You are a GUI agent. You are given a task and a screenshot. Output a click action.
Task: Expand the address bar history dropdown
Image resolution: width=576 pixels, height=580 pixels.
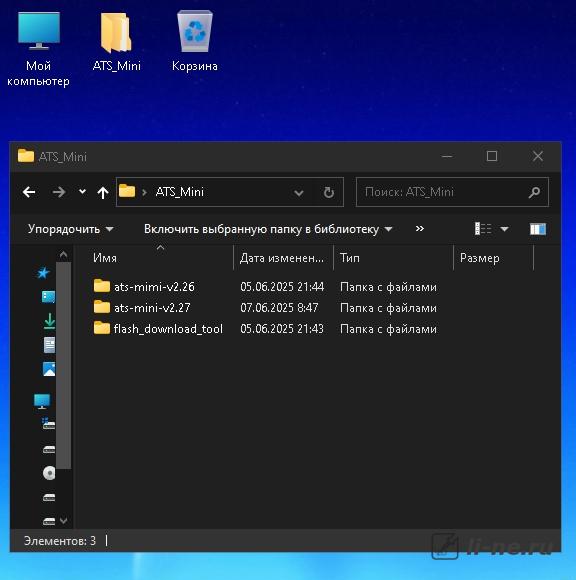click(x=299, y=192)
